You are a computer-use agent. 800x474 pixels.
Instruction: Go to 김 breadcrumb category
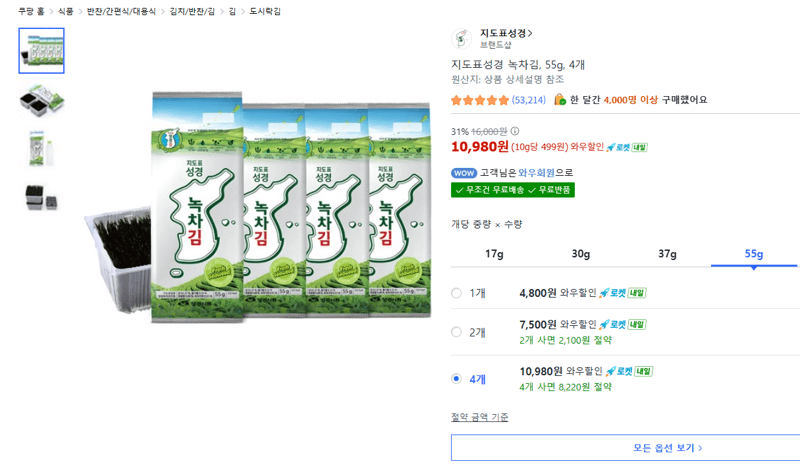[232, 11]
